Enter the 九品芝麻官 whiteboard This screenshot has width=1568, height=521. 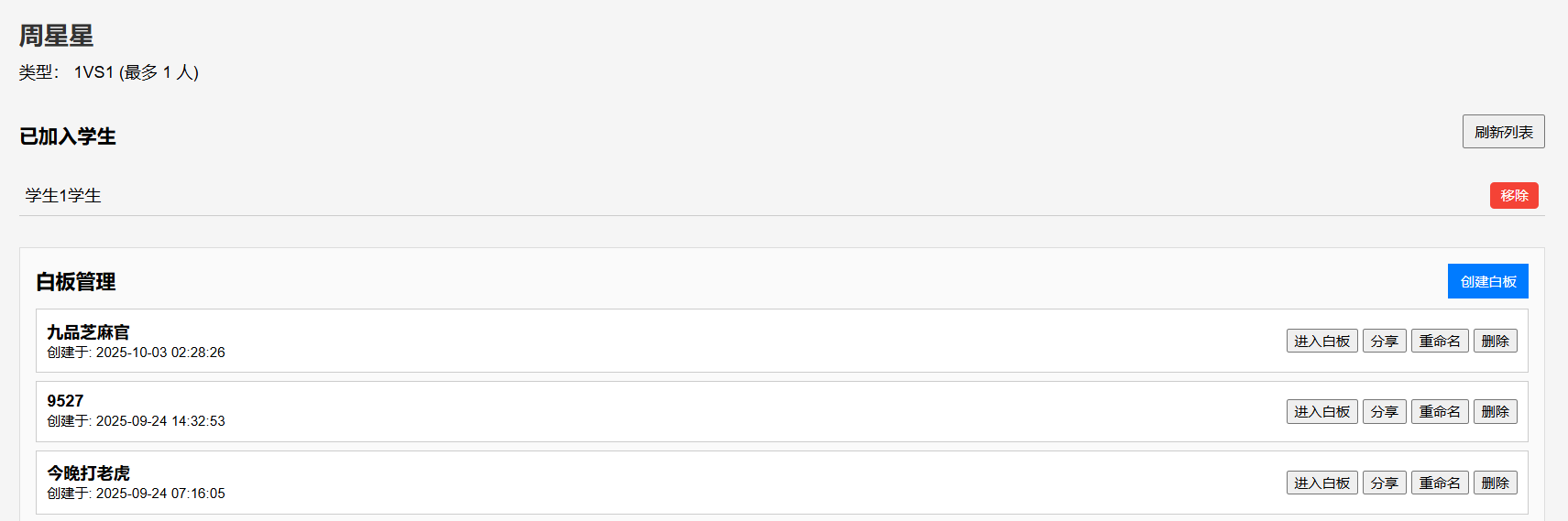click(1321, 341)
